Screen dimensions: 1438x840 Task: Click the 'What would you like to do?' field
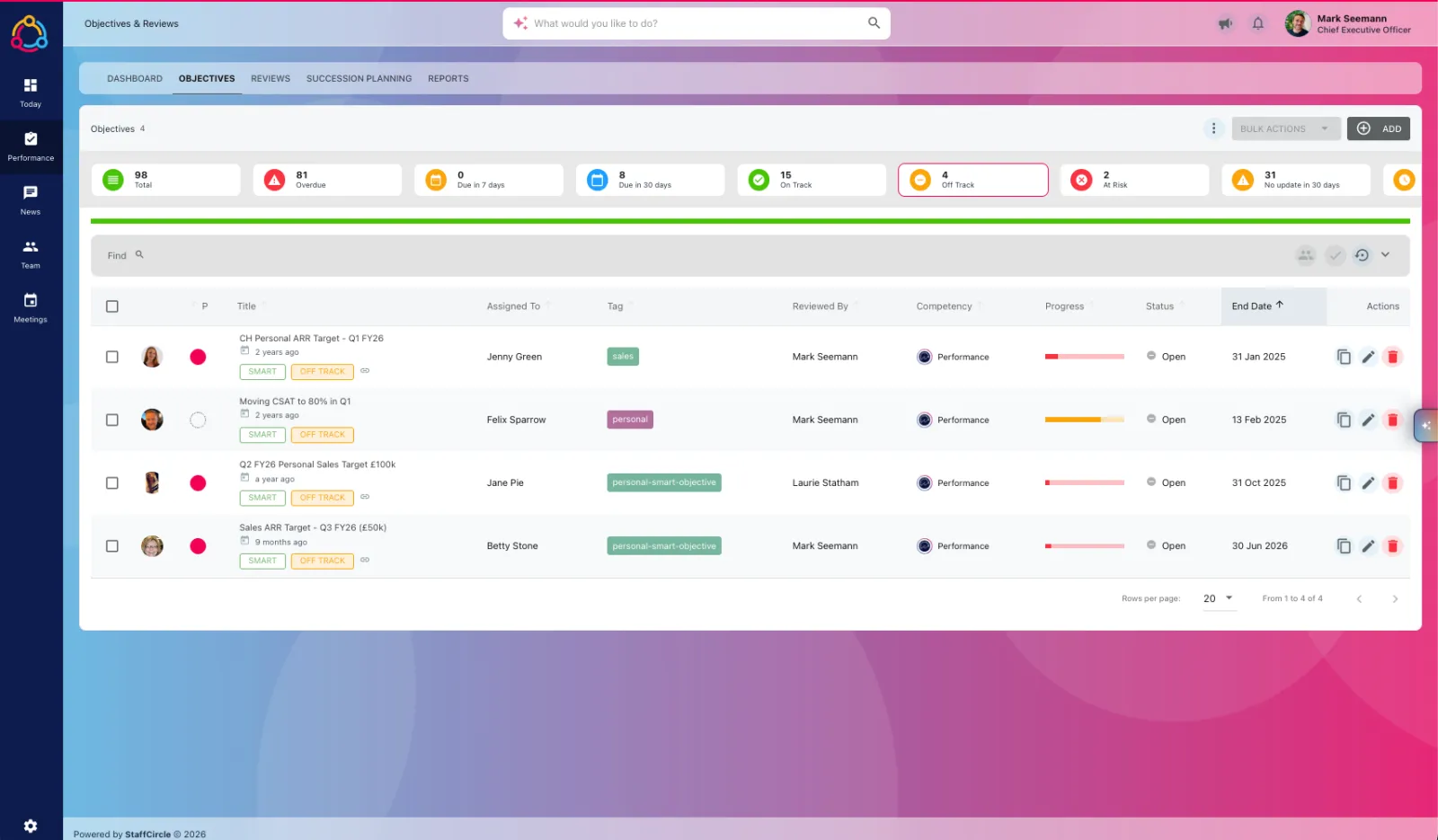click(697, 23)
